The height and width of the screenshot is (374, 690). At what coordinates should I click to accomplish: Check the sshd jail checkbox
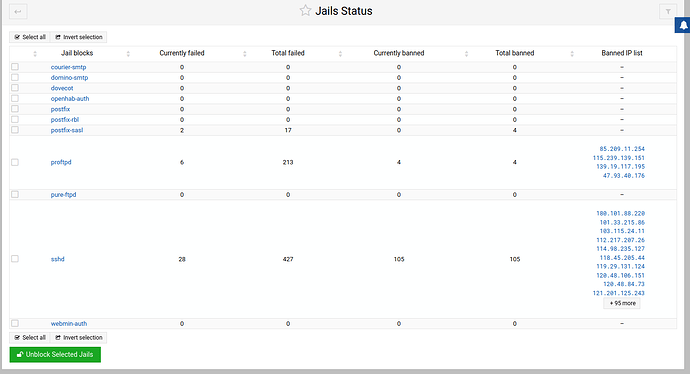tap(15, 259)
